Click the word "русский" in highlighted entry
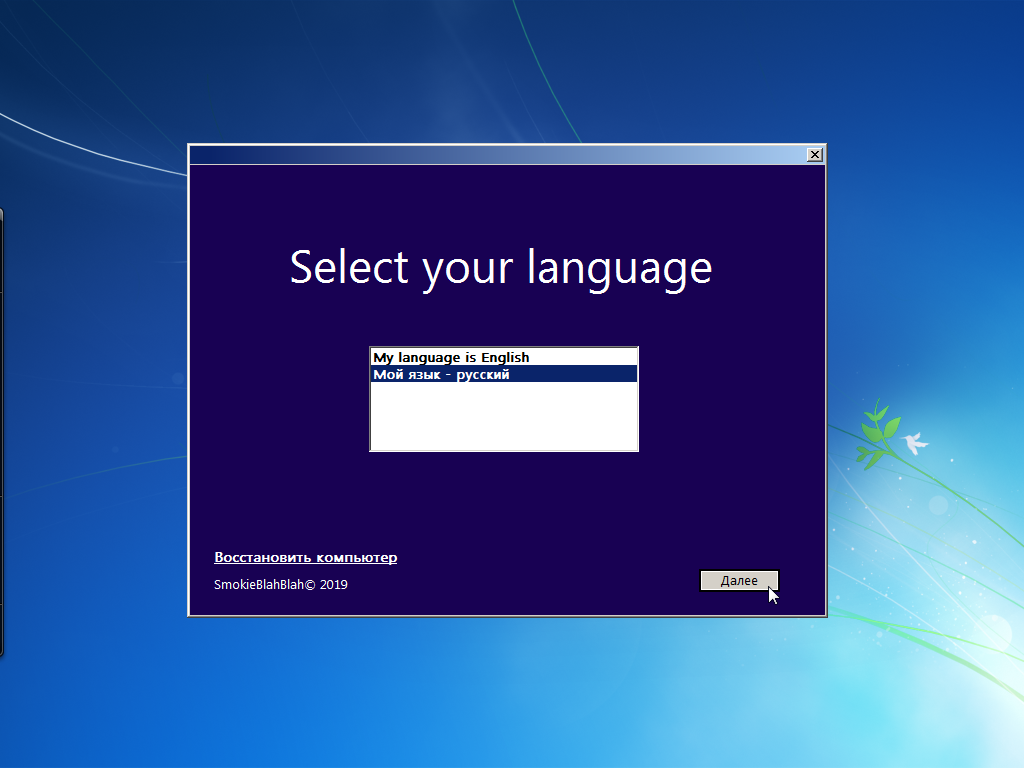Image resolution: width=1024 pixels, height=768 pixels. point(483,375)
